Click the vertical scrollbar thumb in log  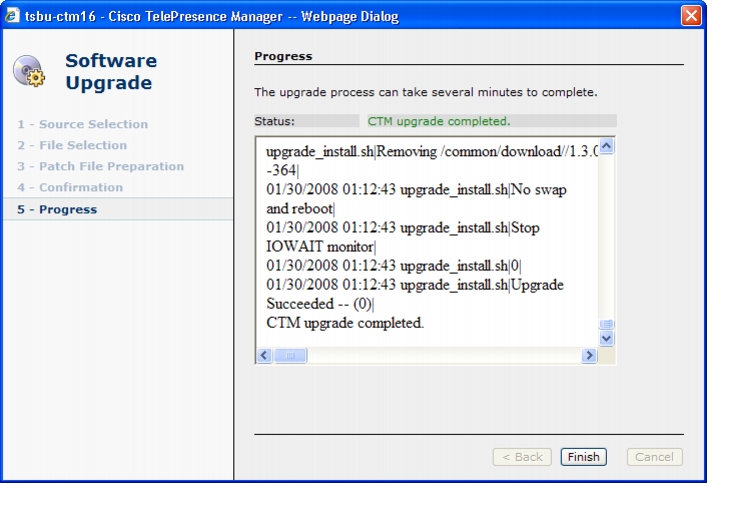click(606, 324)
